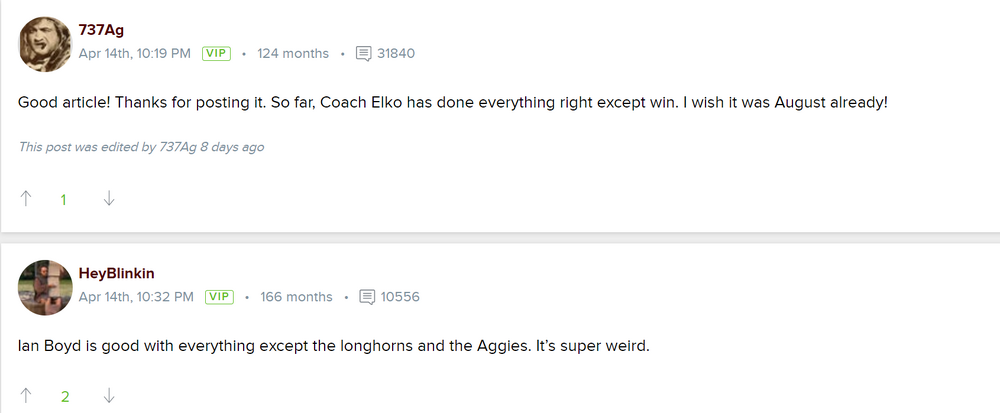Visit the 737Ag username link

point(101,30)
